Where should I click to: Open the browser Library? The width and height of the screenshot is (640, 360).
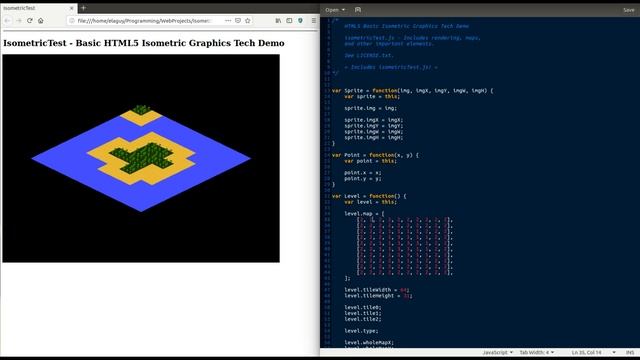[x=278, y=20]
